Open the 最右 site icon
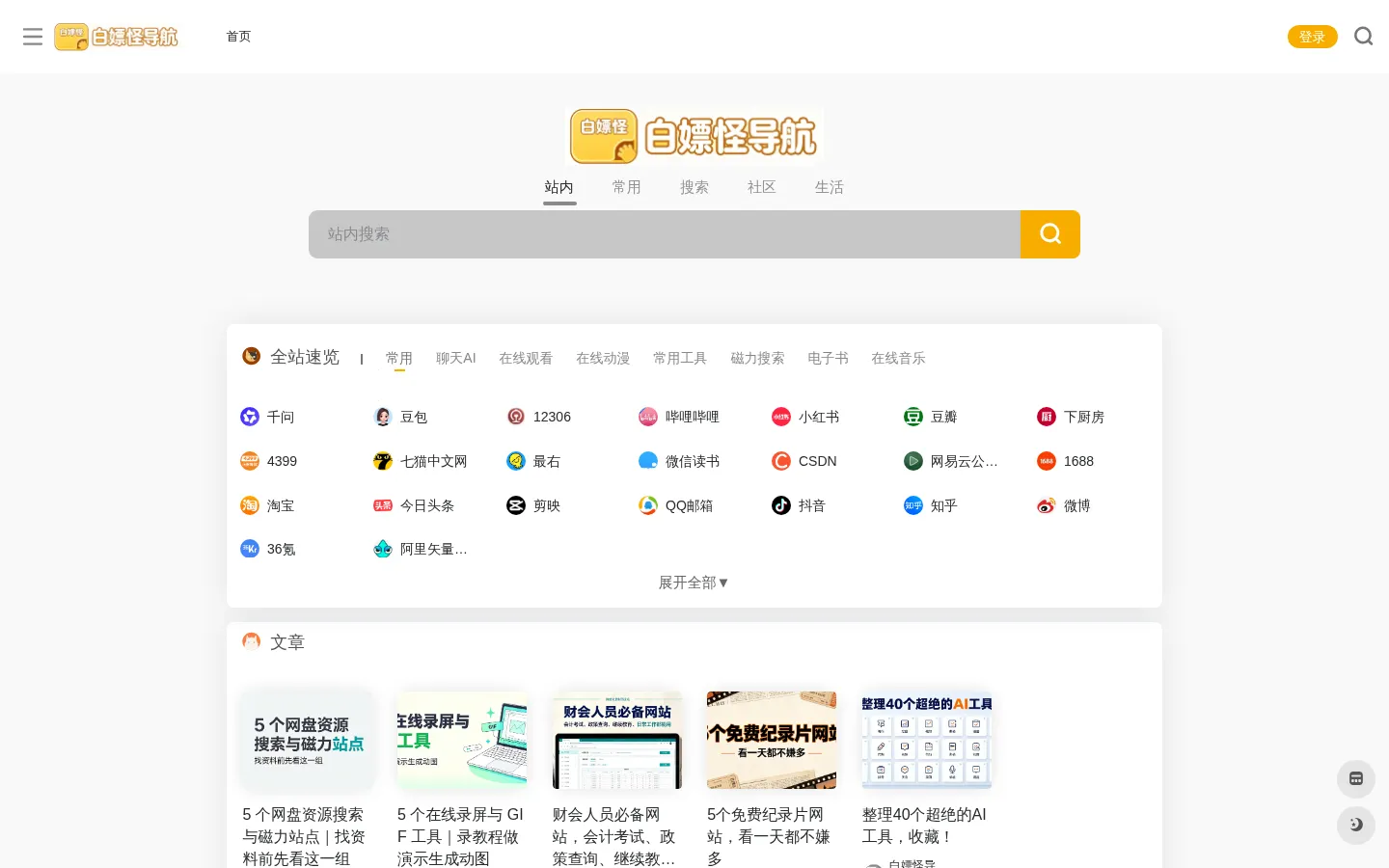 516,461
